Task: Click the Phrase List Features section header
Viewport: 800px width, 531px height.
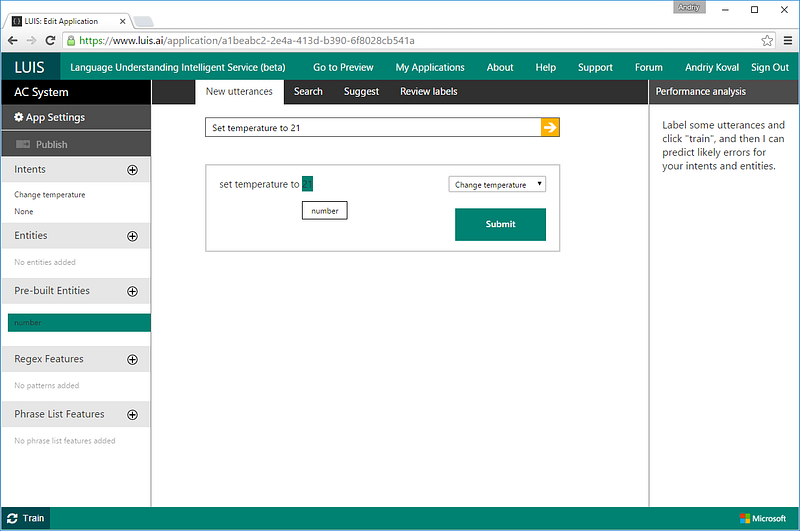Action: 76,415
